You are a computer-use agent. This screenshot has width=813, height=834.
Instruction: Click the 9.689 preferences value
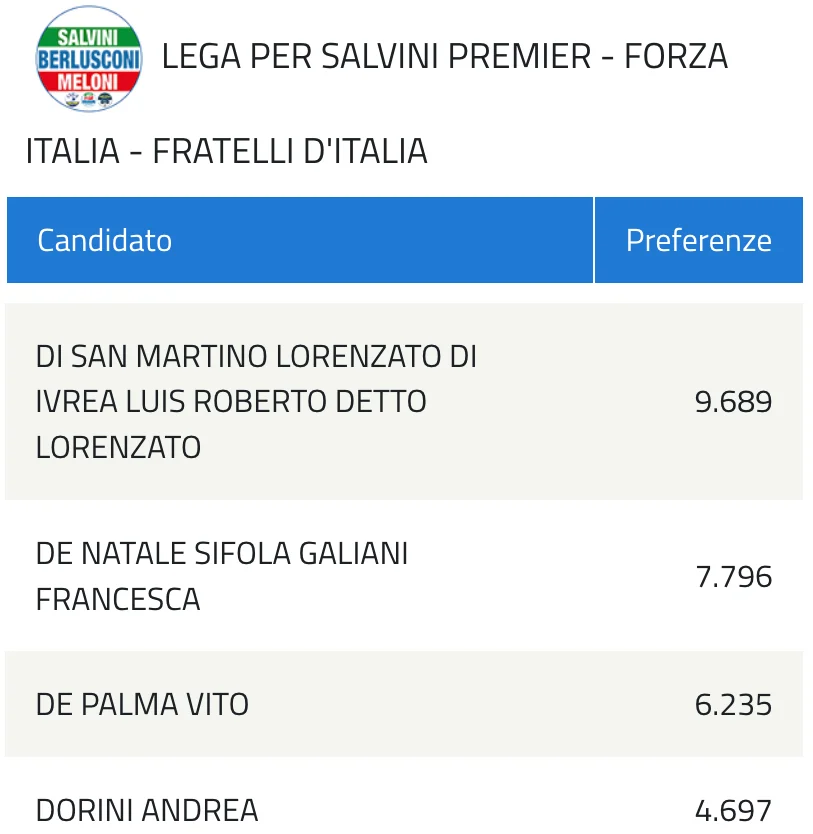point(733,402)
